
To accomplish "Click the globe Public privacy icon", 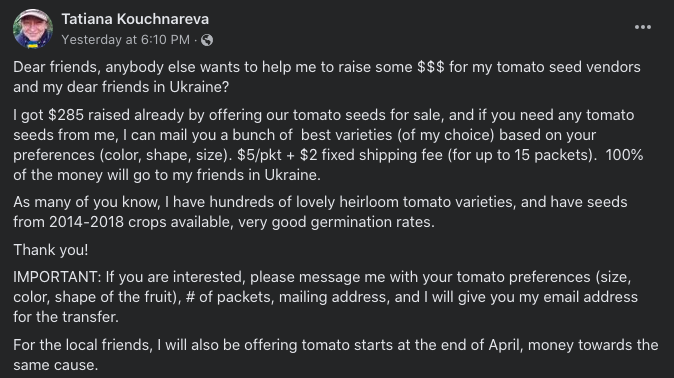I will click(207, 40).
